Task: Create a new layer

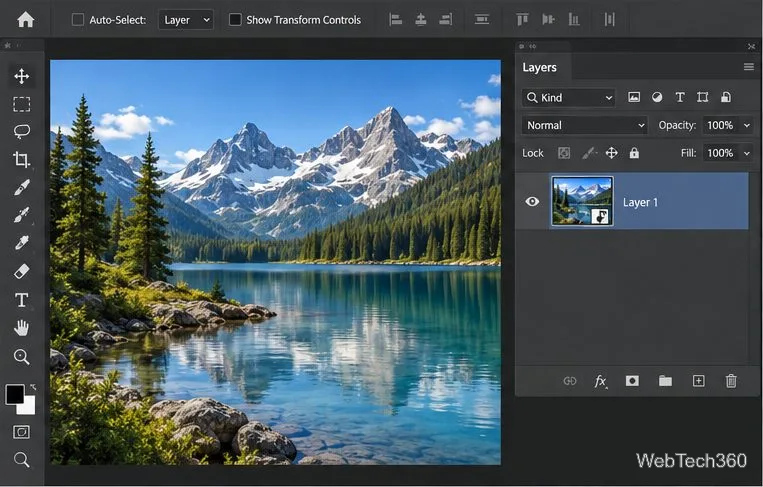Action: coord(698,381)
